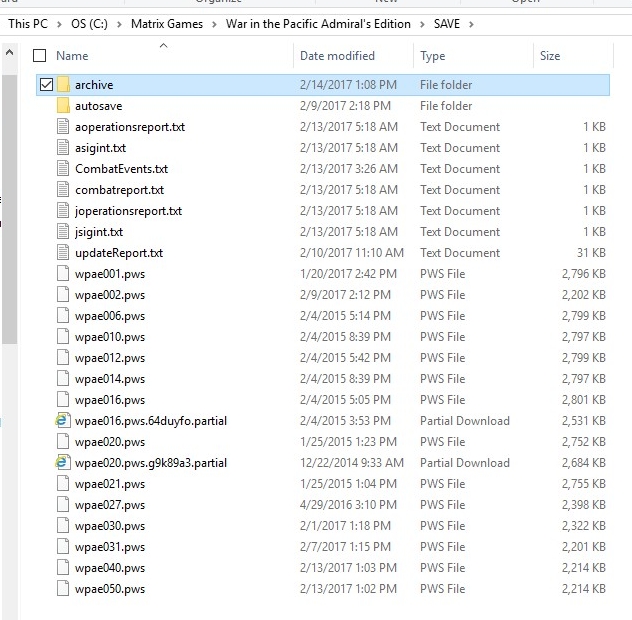Click file name joperationsreport.txt
The width and height of the screenshot is (632, 620).
click(x=128, y=211)
